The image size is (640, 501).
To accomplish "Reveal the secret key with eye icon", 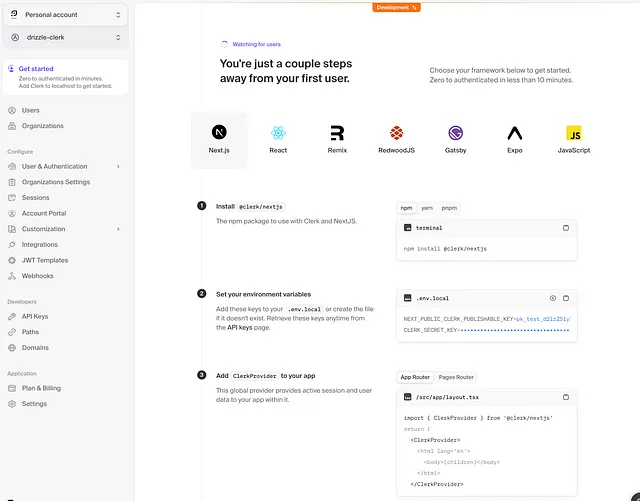I will pyautogui.click(x=553, y=298).
